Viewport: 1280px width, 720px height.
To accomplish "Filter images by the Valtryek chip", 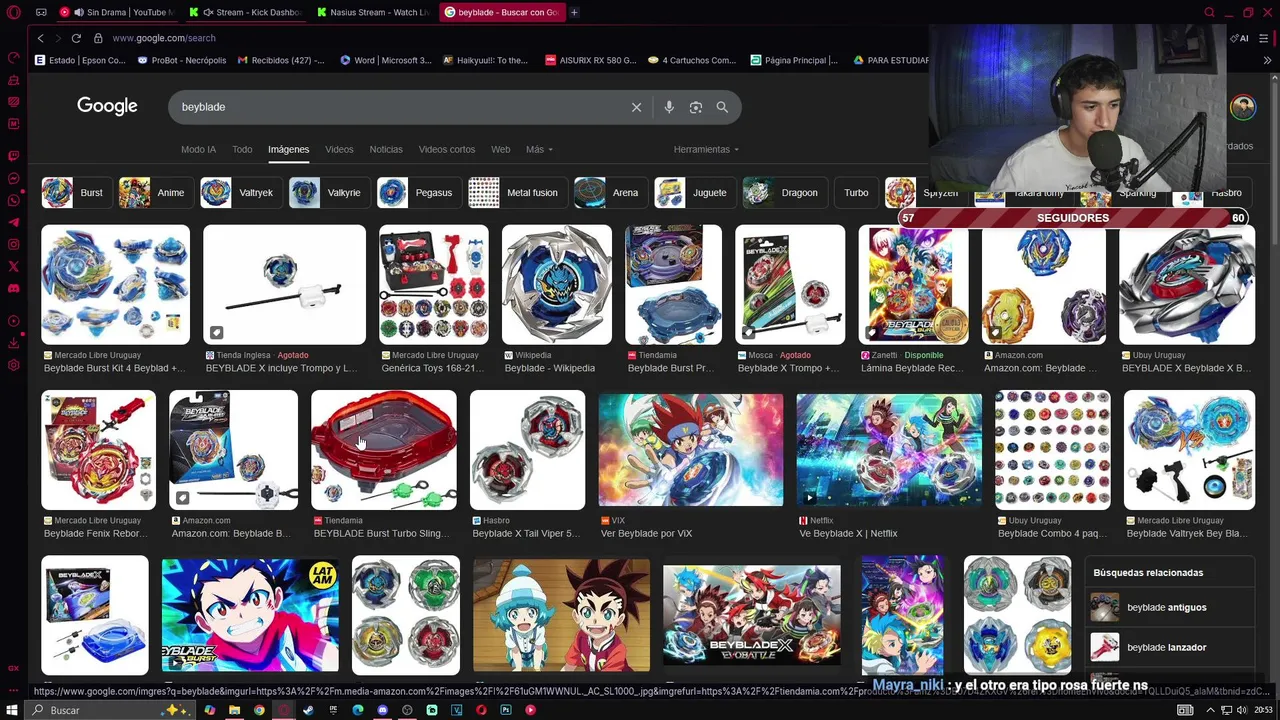I will 240,193.
